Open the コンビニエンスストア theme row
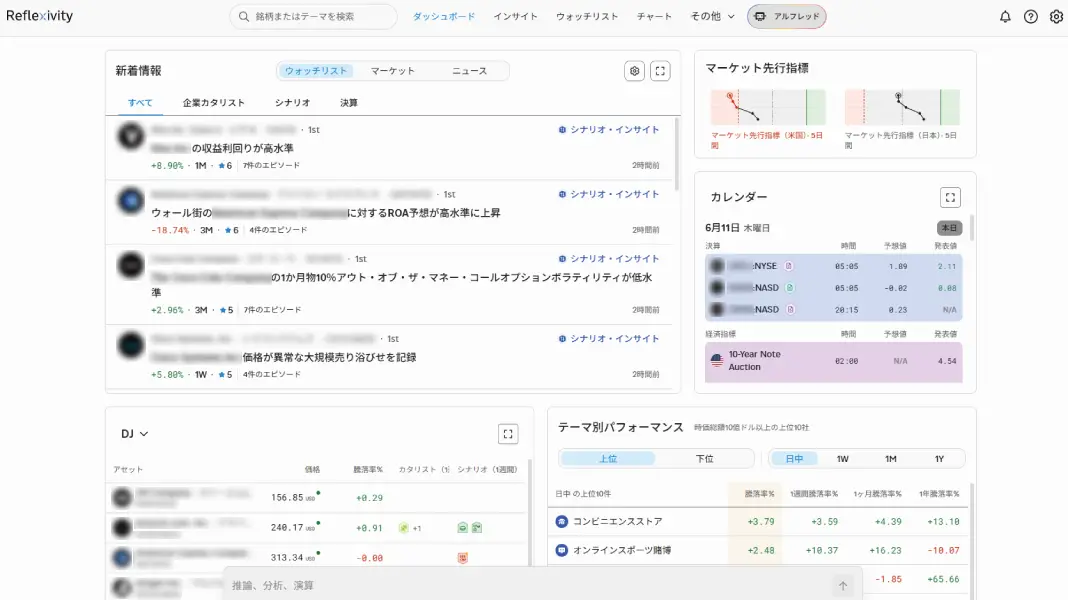 click(x=758, y=522)
